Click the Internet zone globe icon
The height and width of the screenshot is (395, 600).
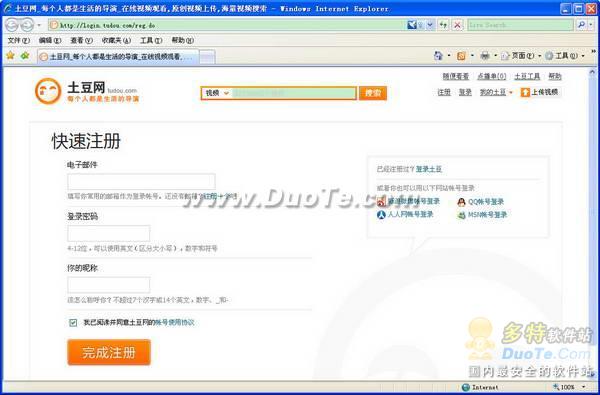(x=465, y=387)
